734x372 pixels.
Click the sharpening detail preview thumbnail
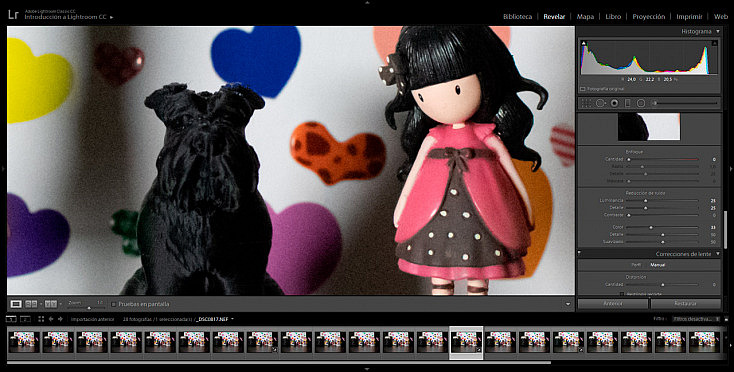(x=649, y=127)
